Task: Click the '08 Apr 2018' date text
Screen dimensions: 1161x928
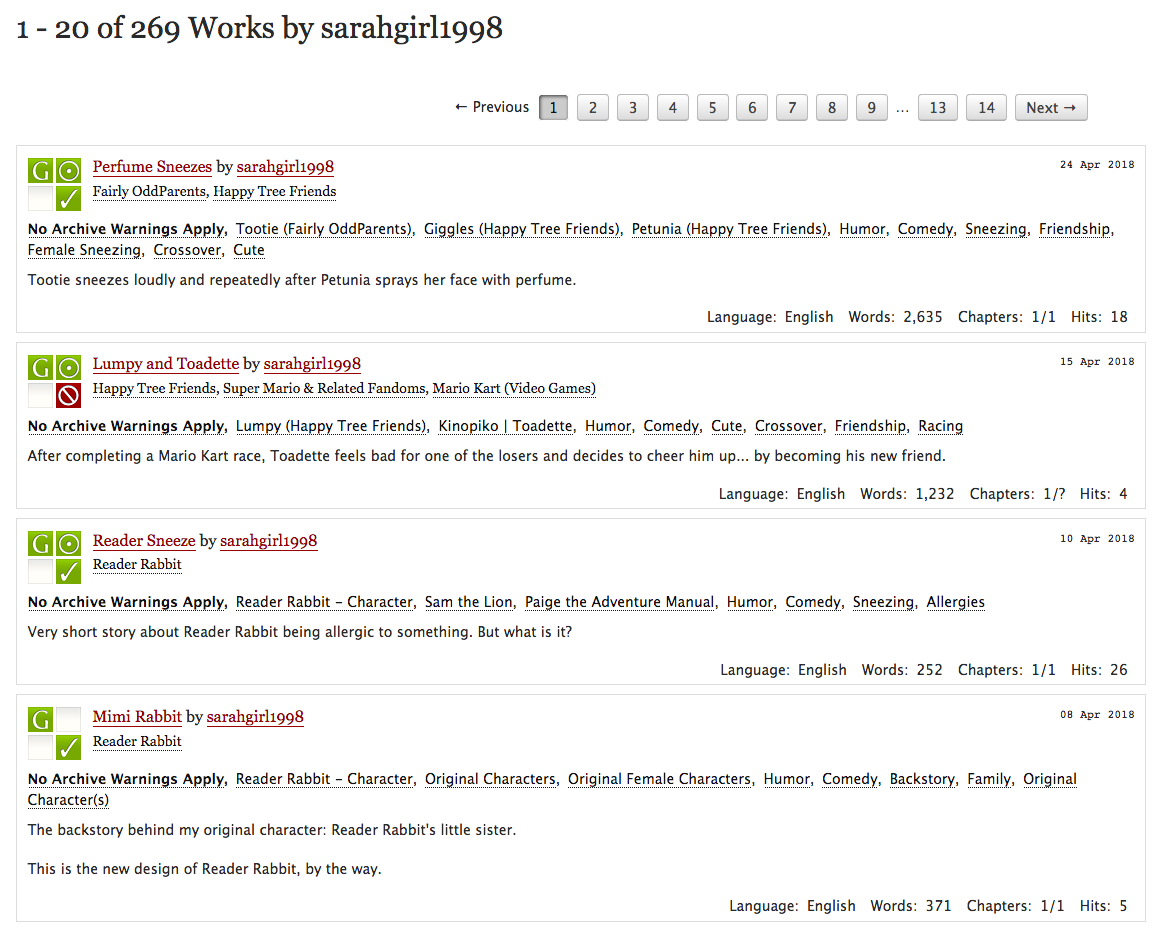Action: click(x=1097, y=715)
